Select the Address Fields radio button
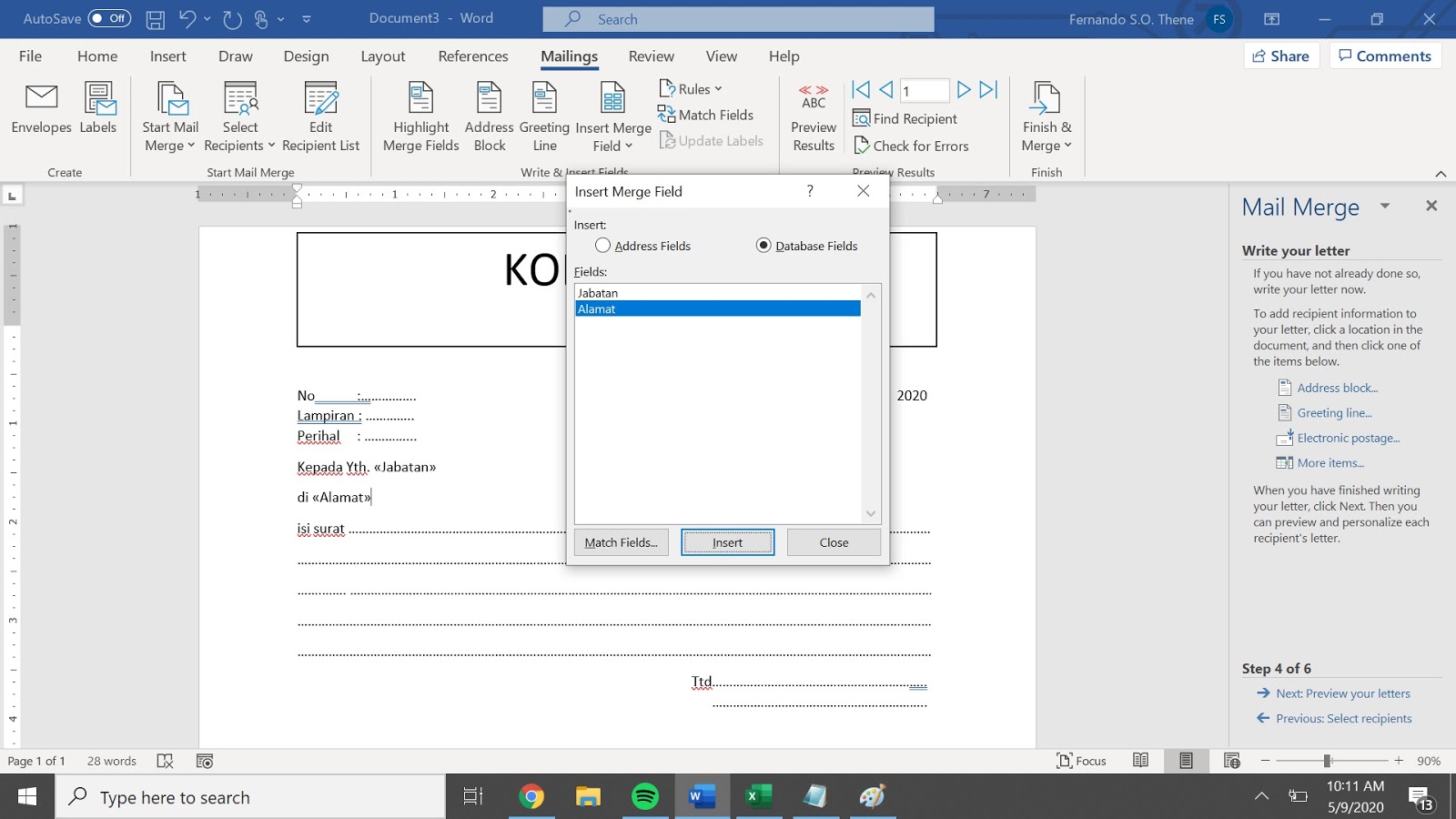The image size is (1456, 819). tap(602, 245)
